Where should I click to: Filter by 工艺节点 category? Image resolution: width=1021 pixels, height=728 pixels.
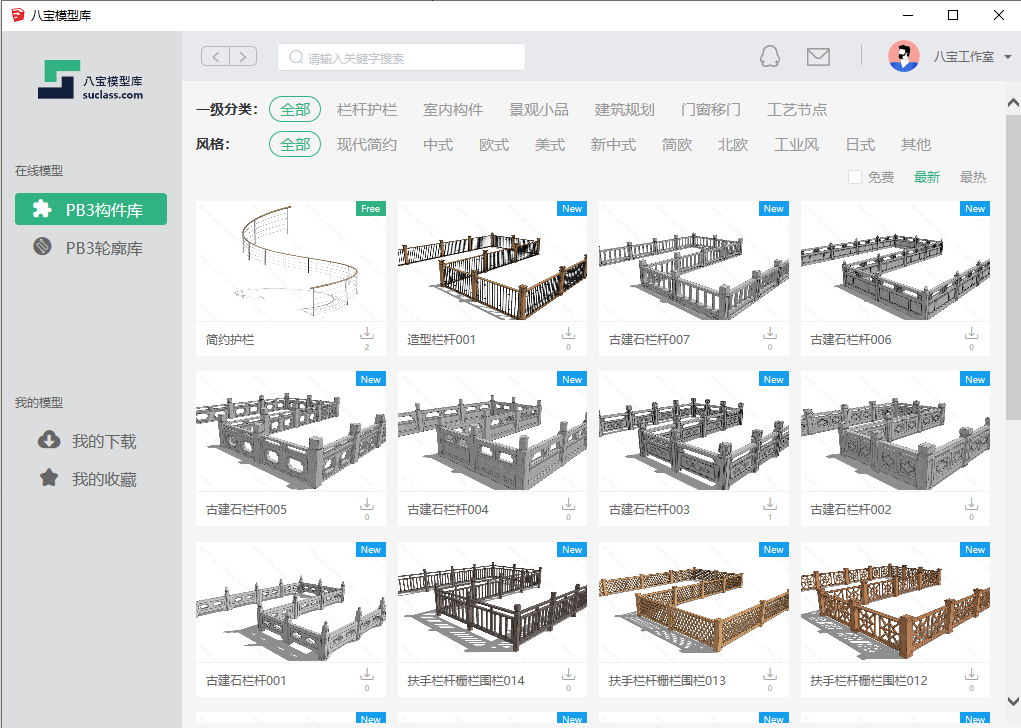click(797, 109)
